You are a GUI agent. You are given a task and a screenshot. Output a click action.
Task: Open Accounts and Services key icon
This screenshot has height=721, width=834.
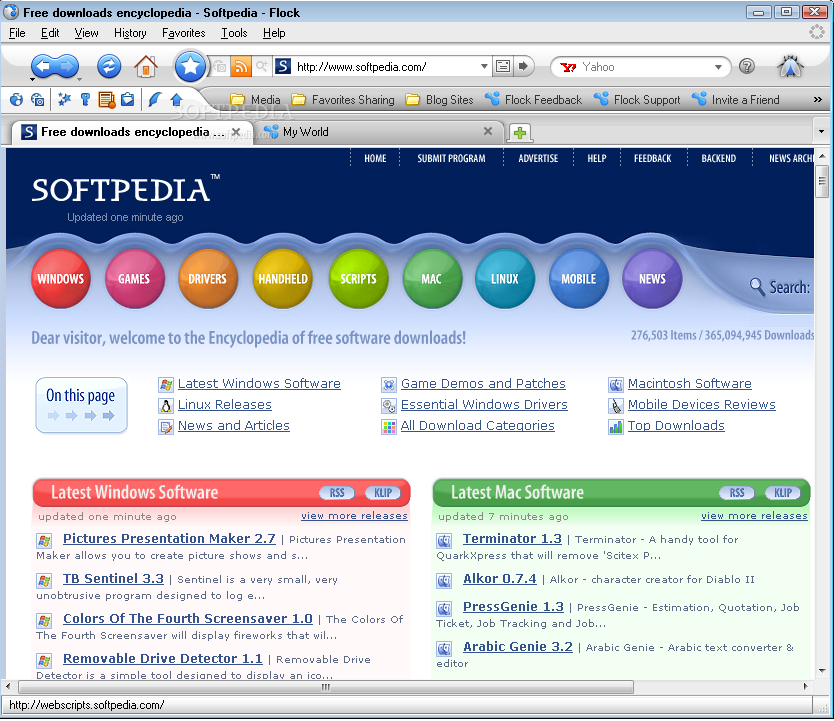(x=85, y=99)
